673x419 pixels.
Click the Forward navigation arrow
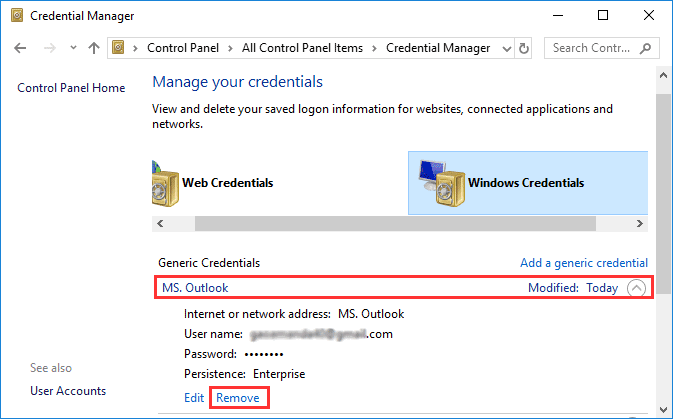(50, 48)
